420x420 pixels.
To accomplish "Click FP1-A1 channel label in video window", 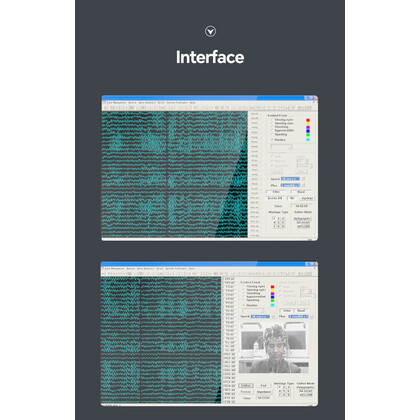I will pyautogui.click(x=230, y=279).
